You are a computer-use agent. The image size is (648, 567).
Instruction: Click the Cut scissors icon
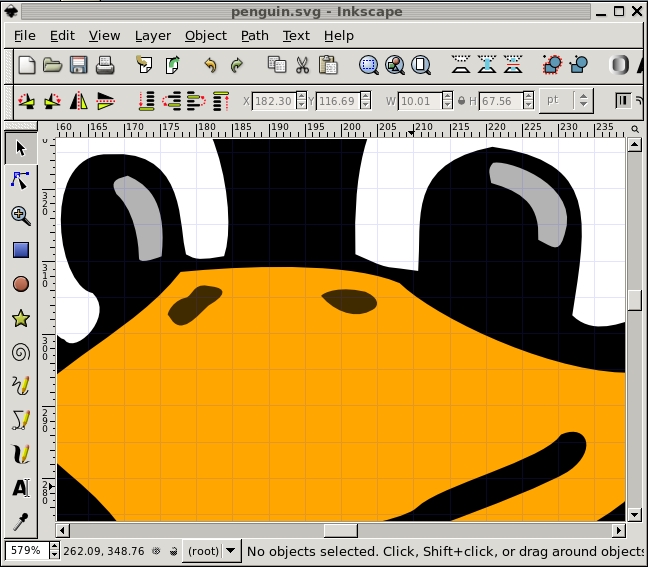tap(302, 65)
